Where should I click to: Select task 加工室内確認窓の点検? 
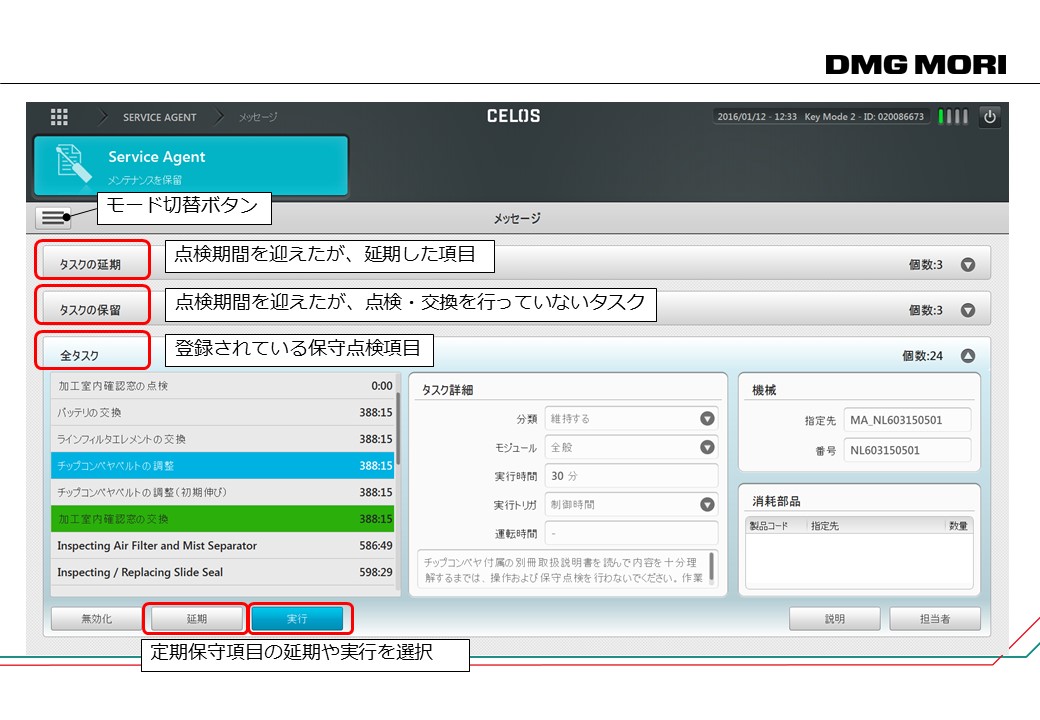pos(222,386)
